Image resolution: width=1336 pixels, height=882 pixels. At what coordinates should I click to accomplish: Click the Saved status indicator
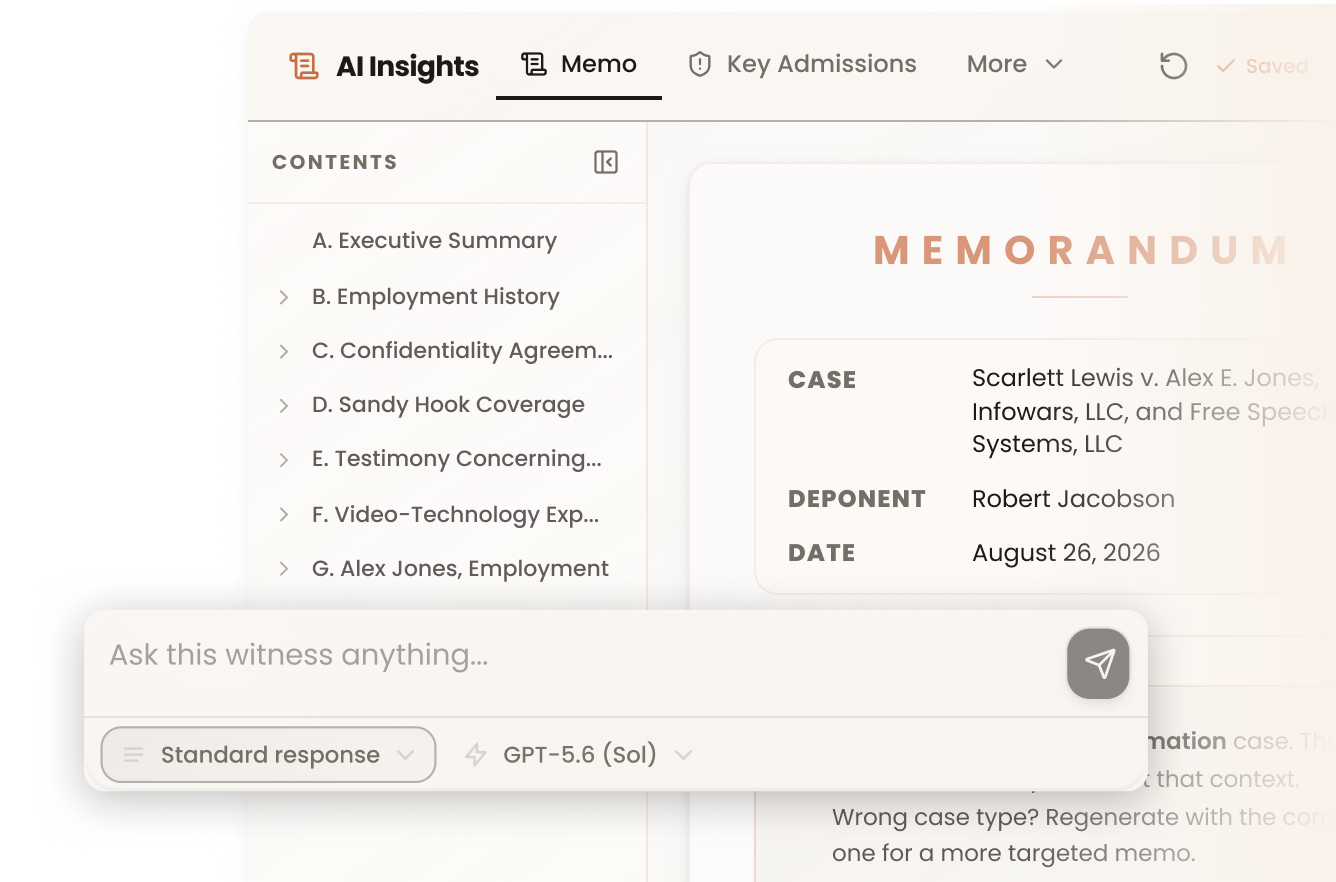pyautogui.click(x=1262, y=66)
